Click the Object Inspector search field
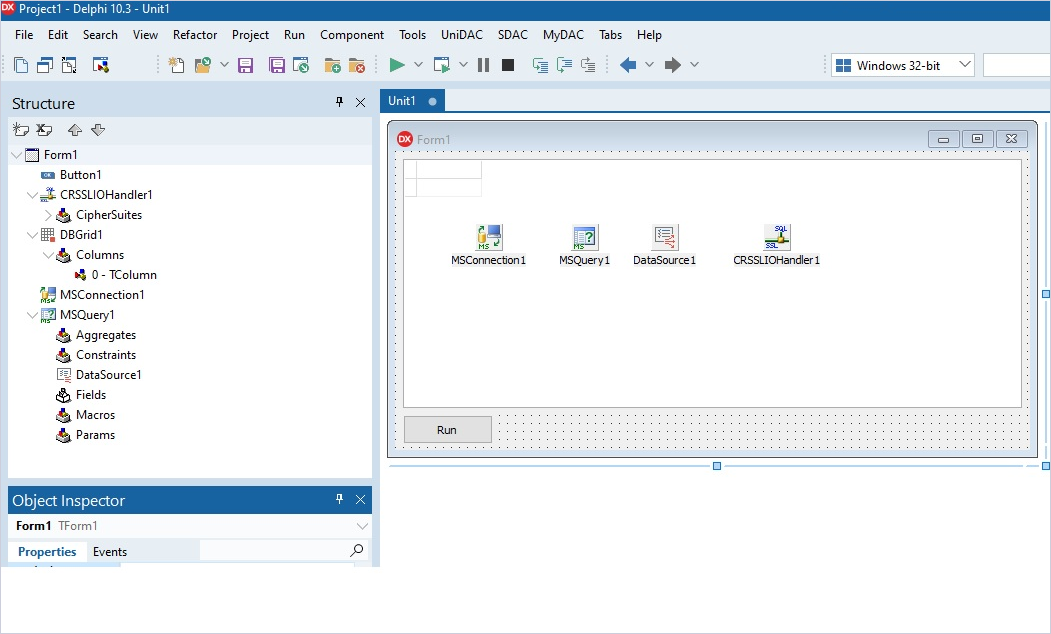 click(275, 551)
